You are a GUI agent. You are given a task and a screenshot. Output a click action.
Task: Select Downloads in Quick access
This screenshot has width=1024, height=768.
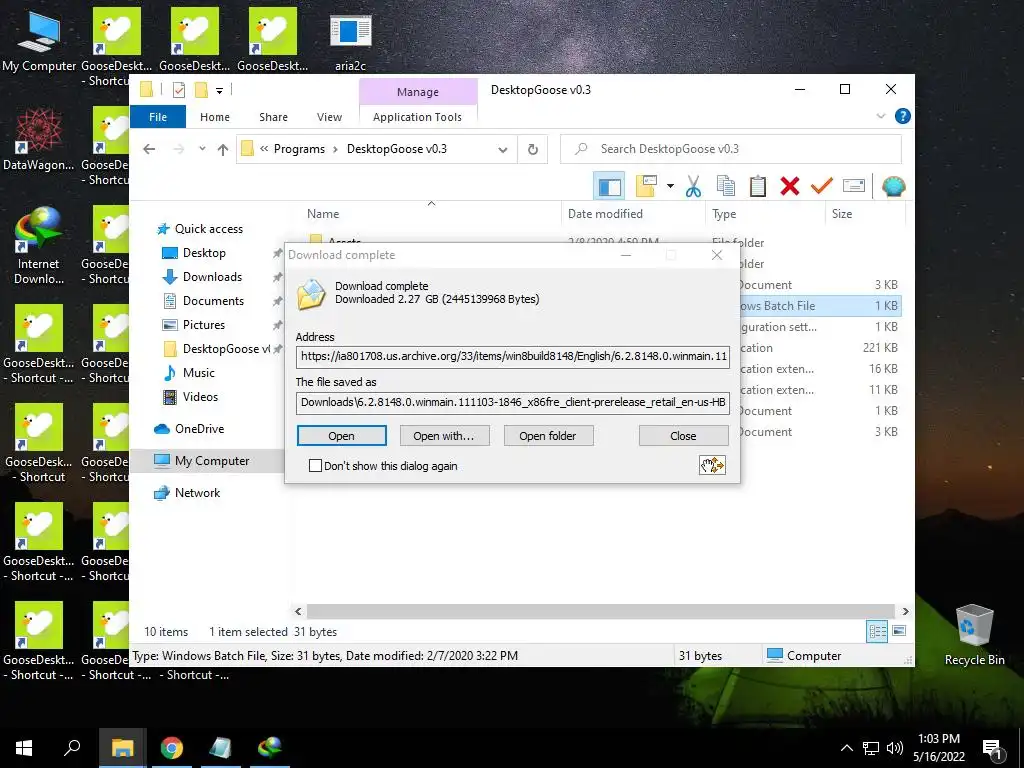(212, 277)
